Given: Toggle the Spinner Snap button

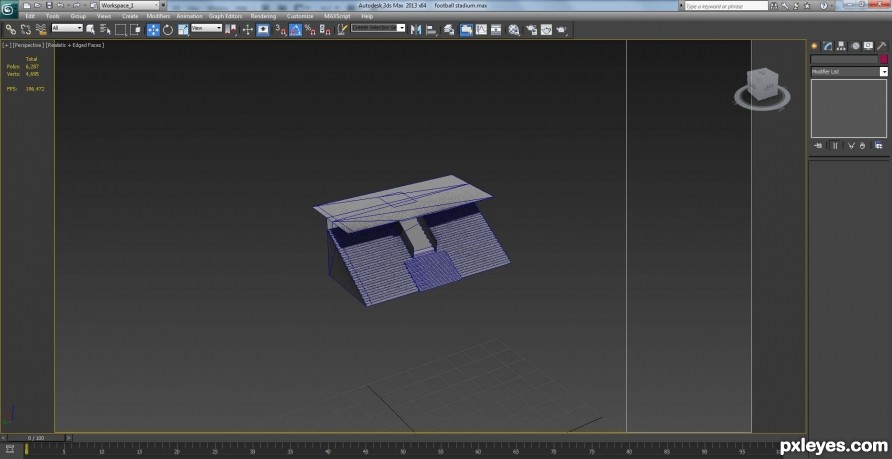Looking at the screenshot, I should (x=325, y=30).
